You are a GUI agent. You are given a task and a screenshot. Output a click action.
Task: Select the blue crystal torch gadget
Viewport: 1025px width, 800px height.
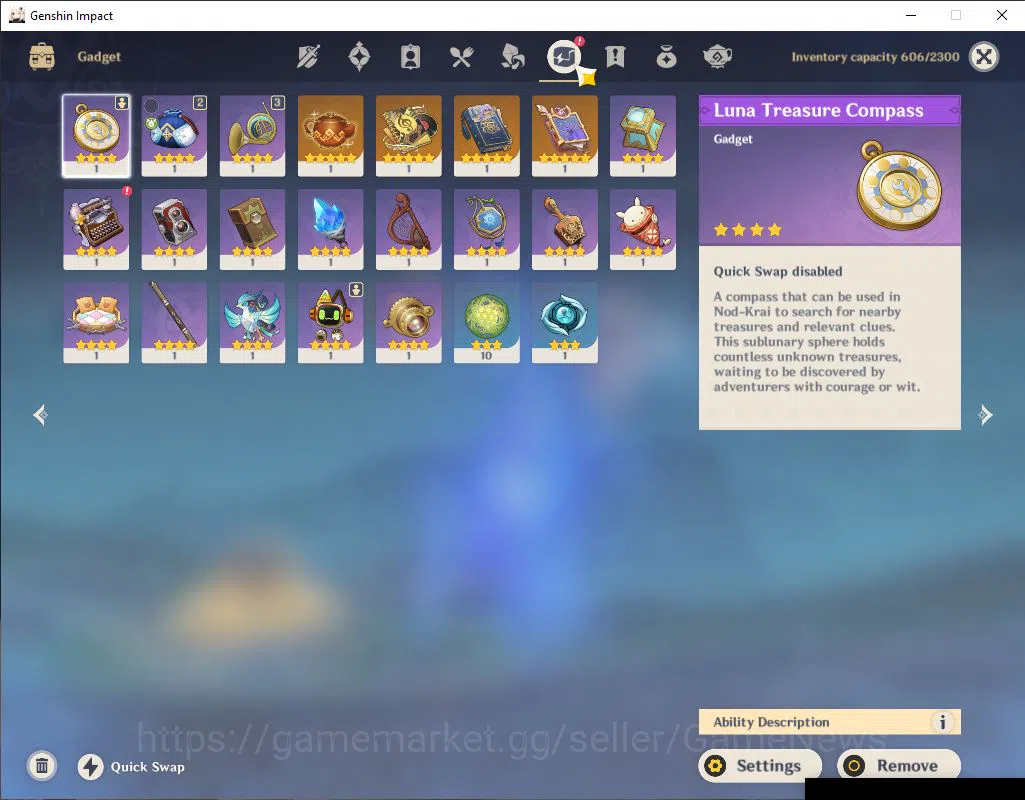click(330, 229)
